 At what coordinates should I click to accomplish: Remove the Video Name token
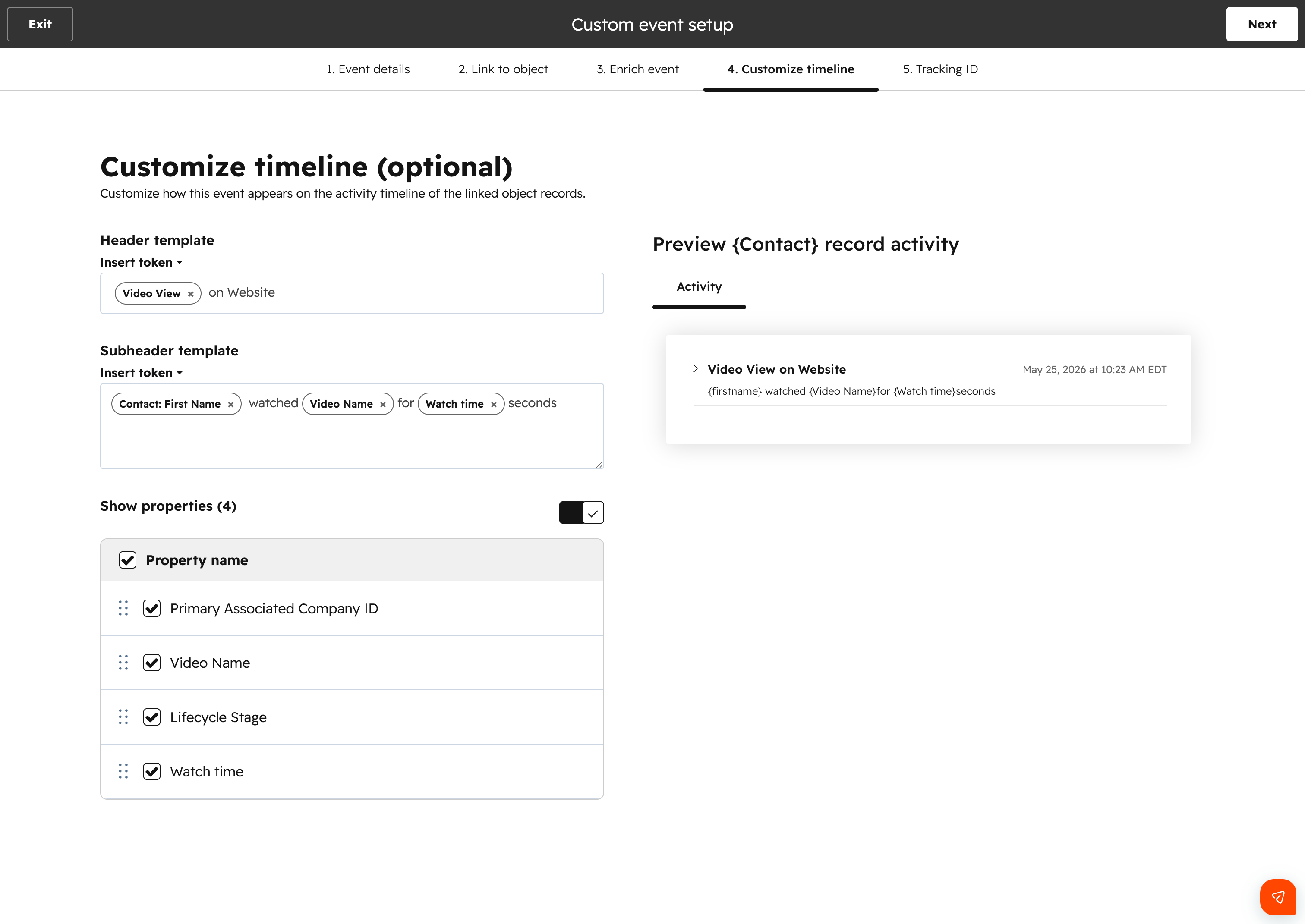[x=383, y=405]
